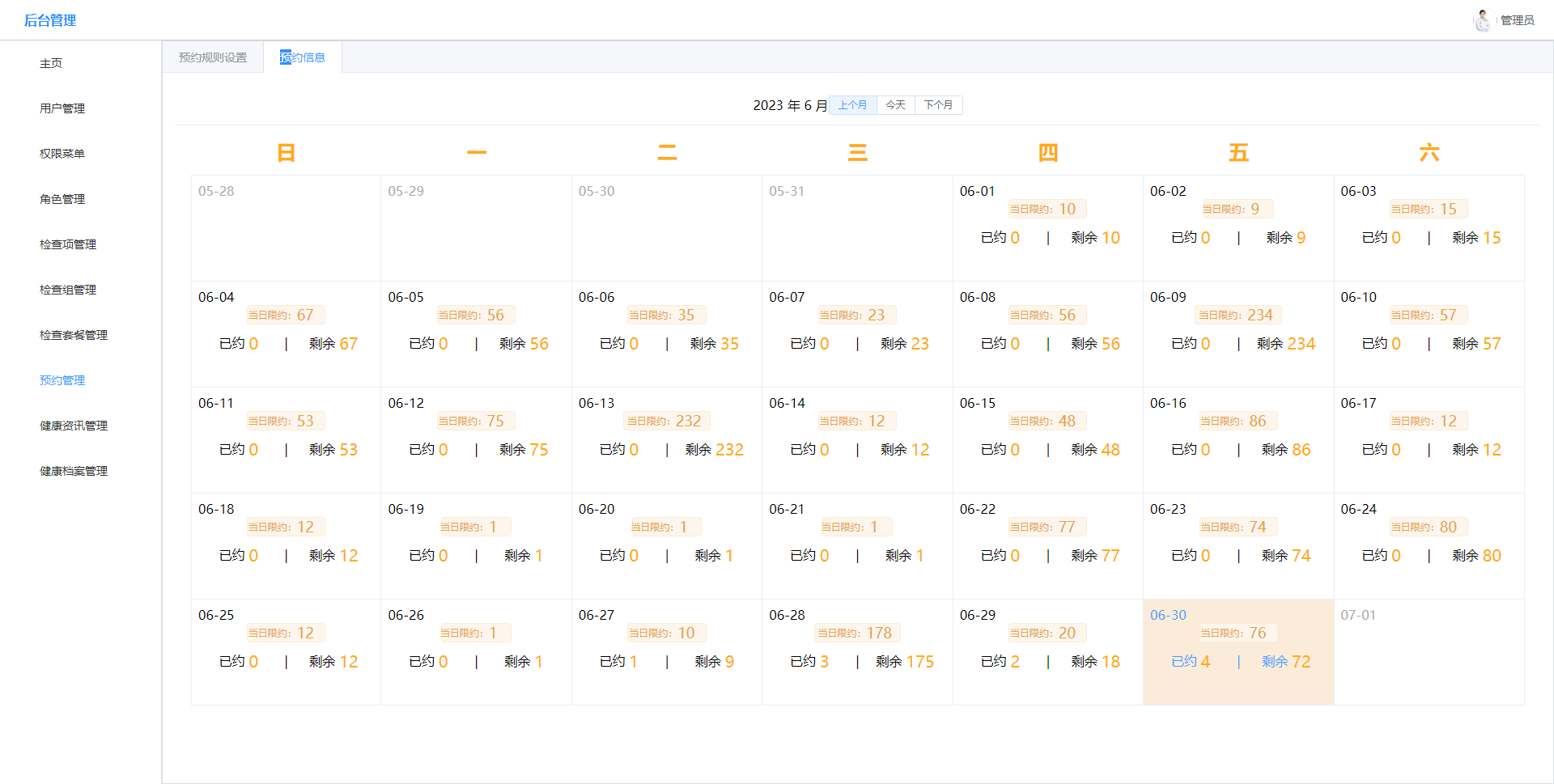1554x784 pixels.
Task: Navigate to 检查项管理
Action: pyautogui.click(x=68, y=244)
